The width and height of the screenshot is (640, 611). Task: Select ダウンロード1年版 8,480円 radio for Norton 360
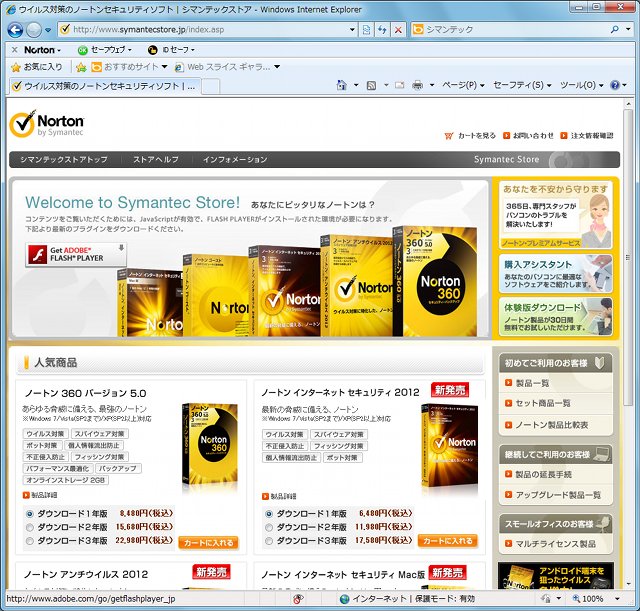click(29, 514)
